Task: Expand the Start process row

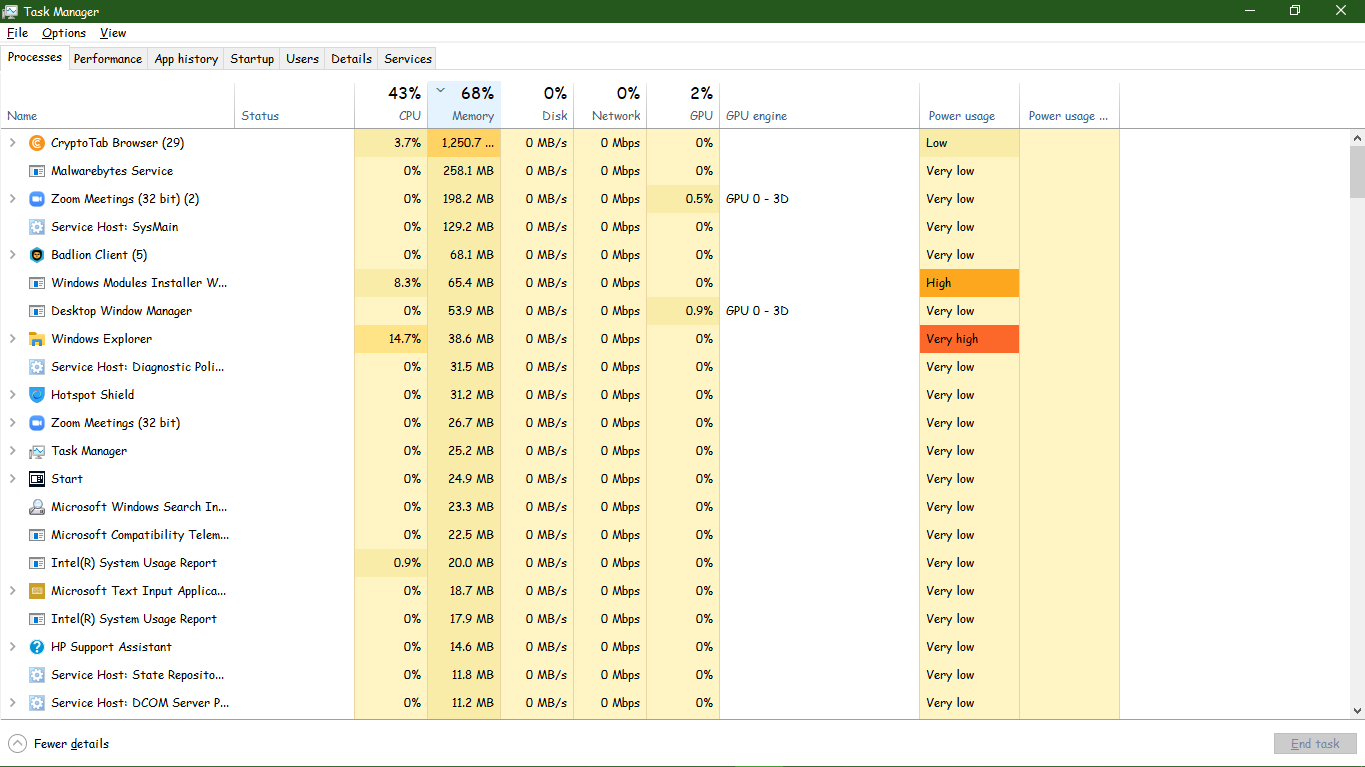Action: [x=13, y=479]
